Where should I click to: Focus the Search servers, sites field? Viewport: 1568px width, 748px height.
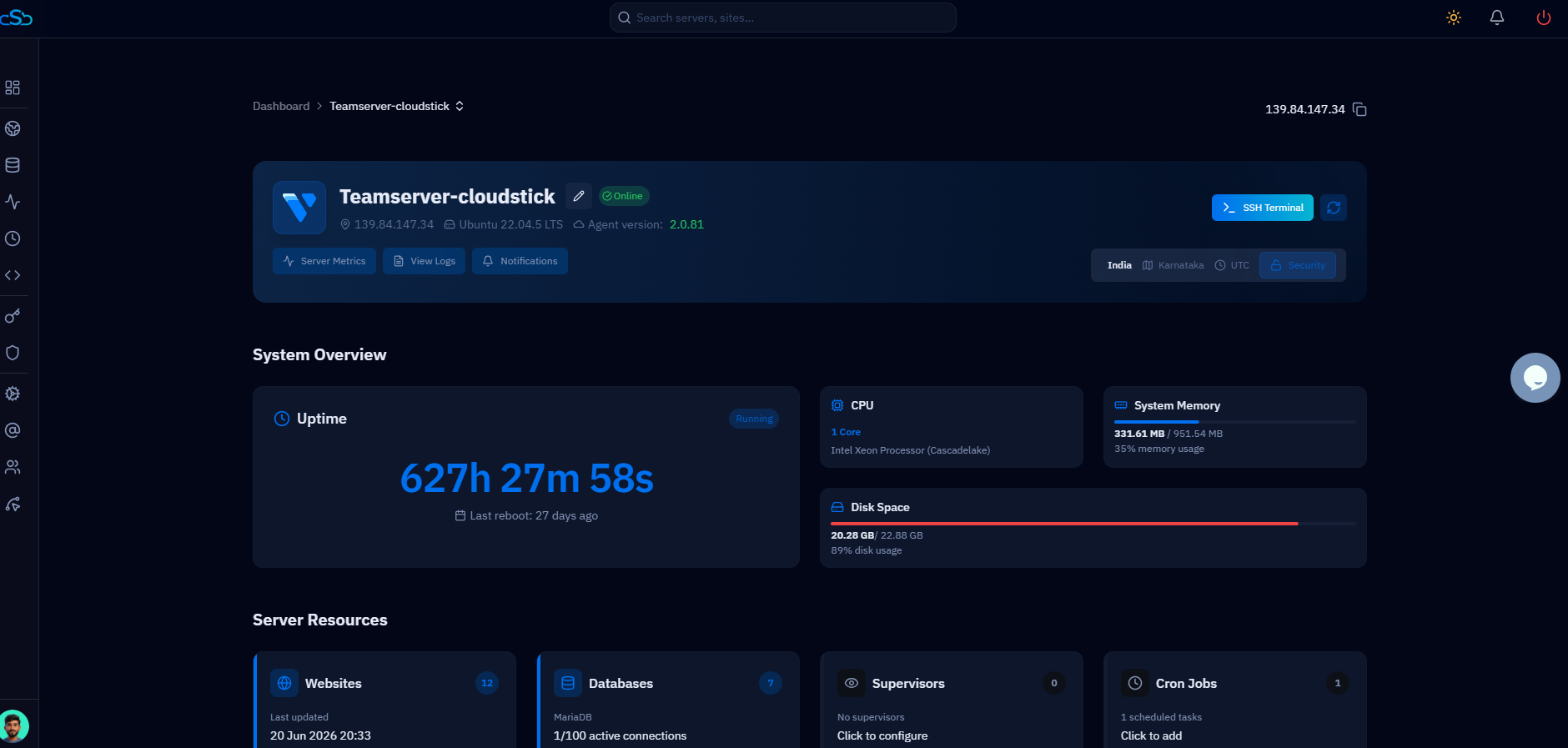pyautogui.click(x=783, y=18)
